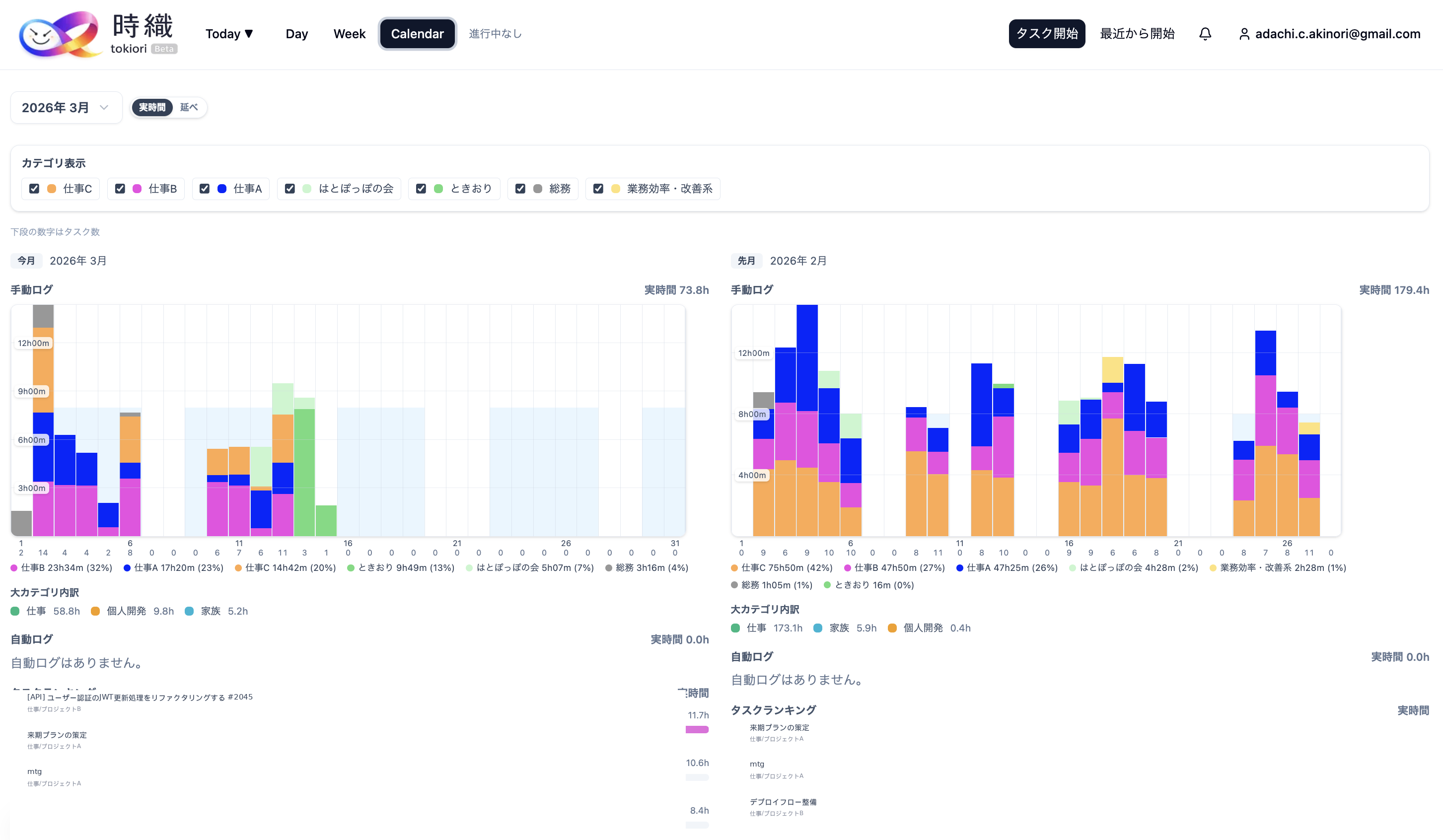This screenshot has height=840, width=1443.
Task: Click the magenta 仕事B legend dot in the March chart
Action: click(14, 568)
